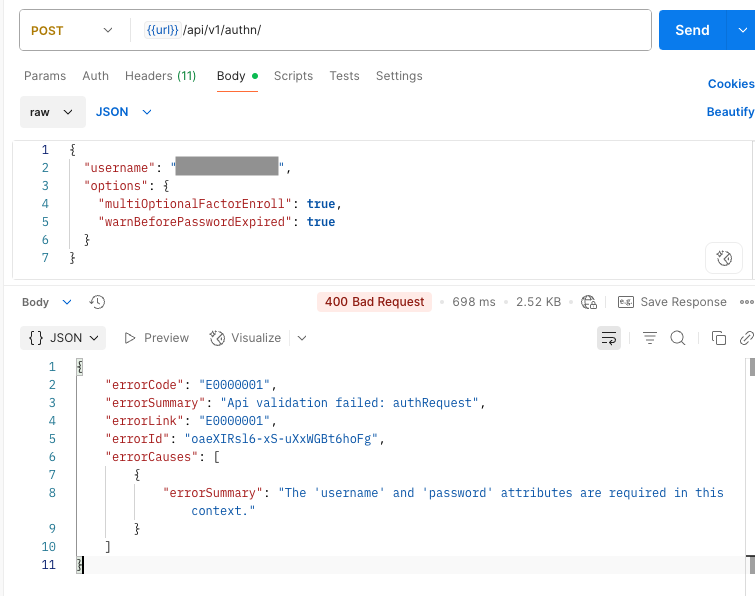
Task: Search within the response body
Action: [x=677, y=338]
